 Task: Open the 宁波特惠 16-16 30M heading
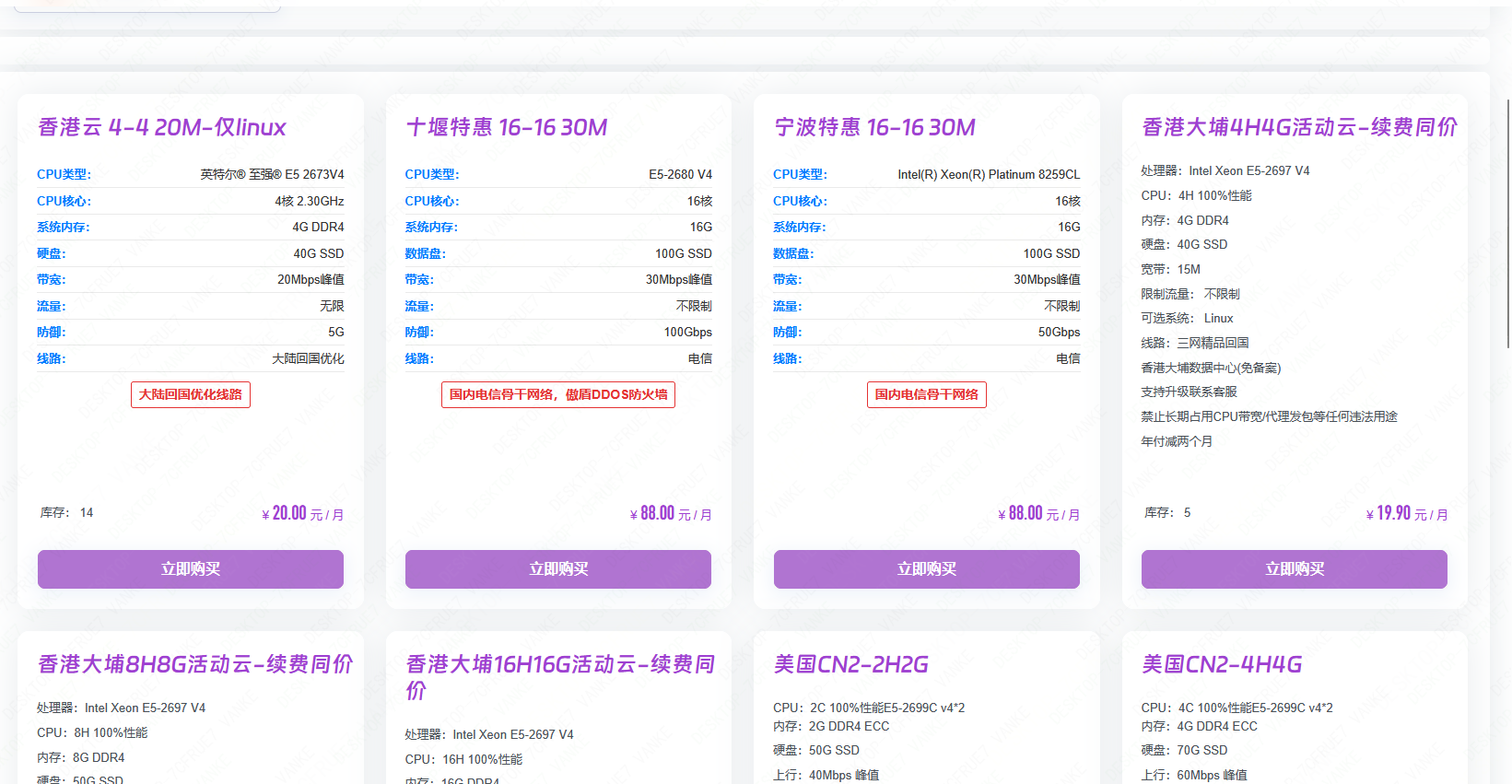point(874,127)
